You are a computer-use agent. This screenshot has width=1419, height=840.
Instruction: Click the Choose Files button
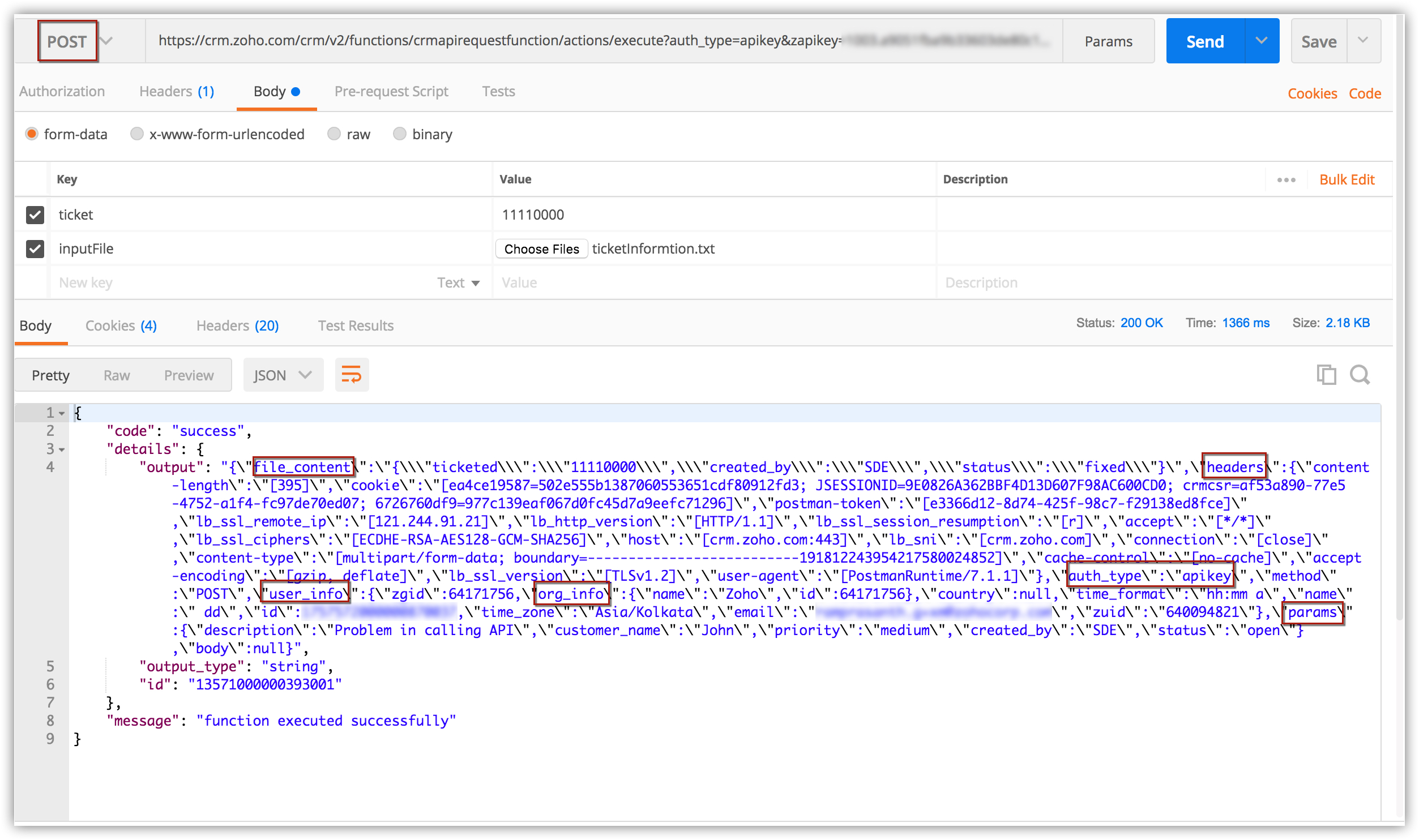[x=541, y=249]
